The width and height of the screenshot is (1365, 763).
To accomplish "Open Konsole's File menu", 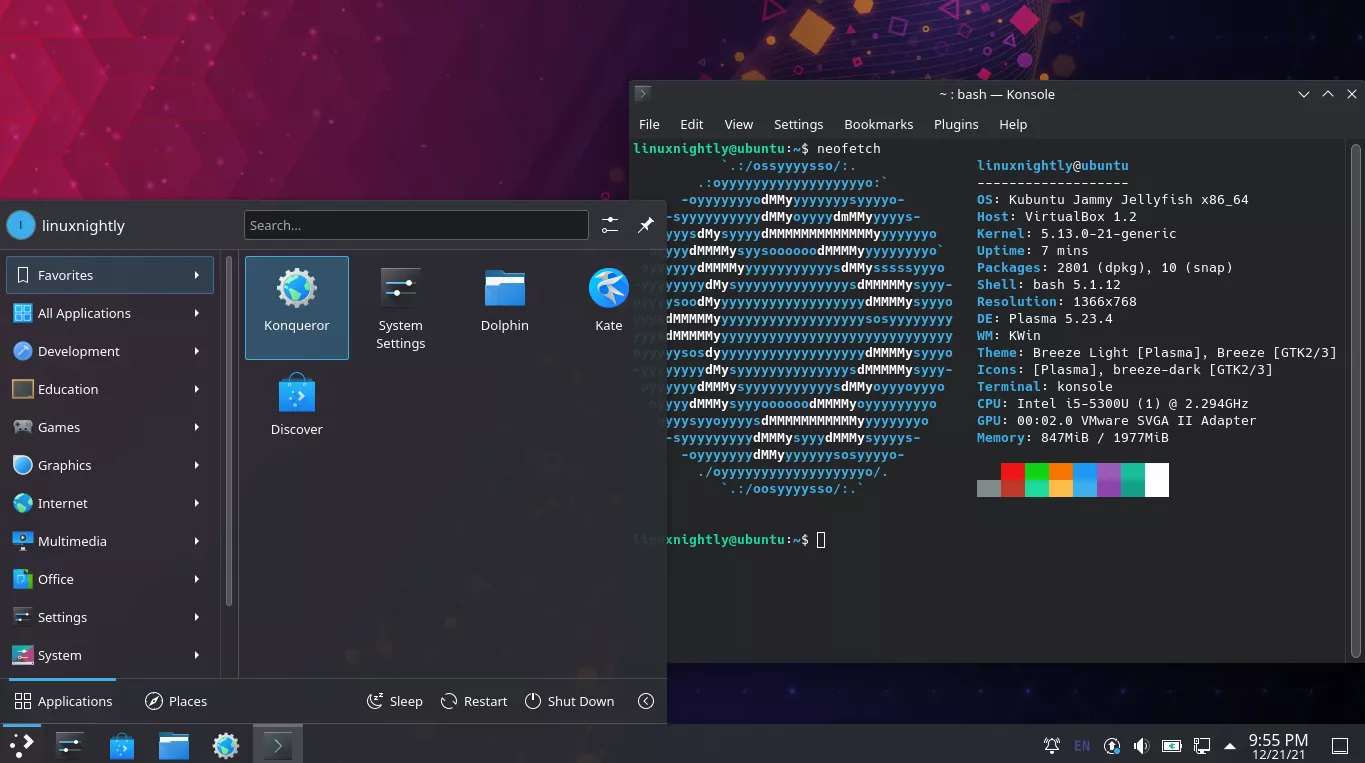I will click(649, 124).
